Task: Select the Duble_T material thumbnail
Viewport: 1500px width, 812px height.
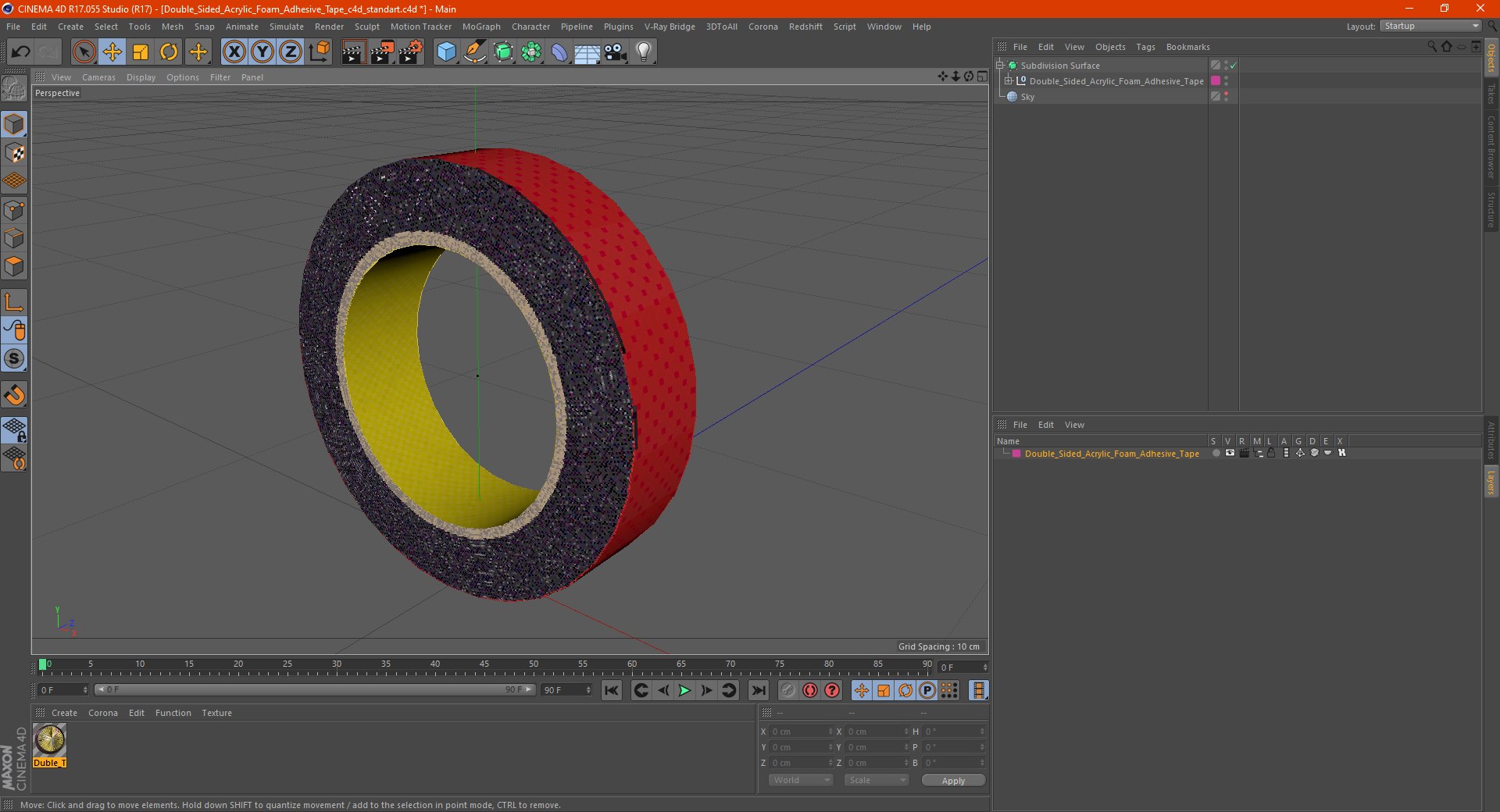Action: coord(50,740)
